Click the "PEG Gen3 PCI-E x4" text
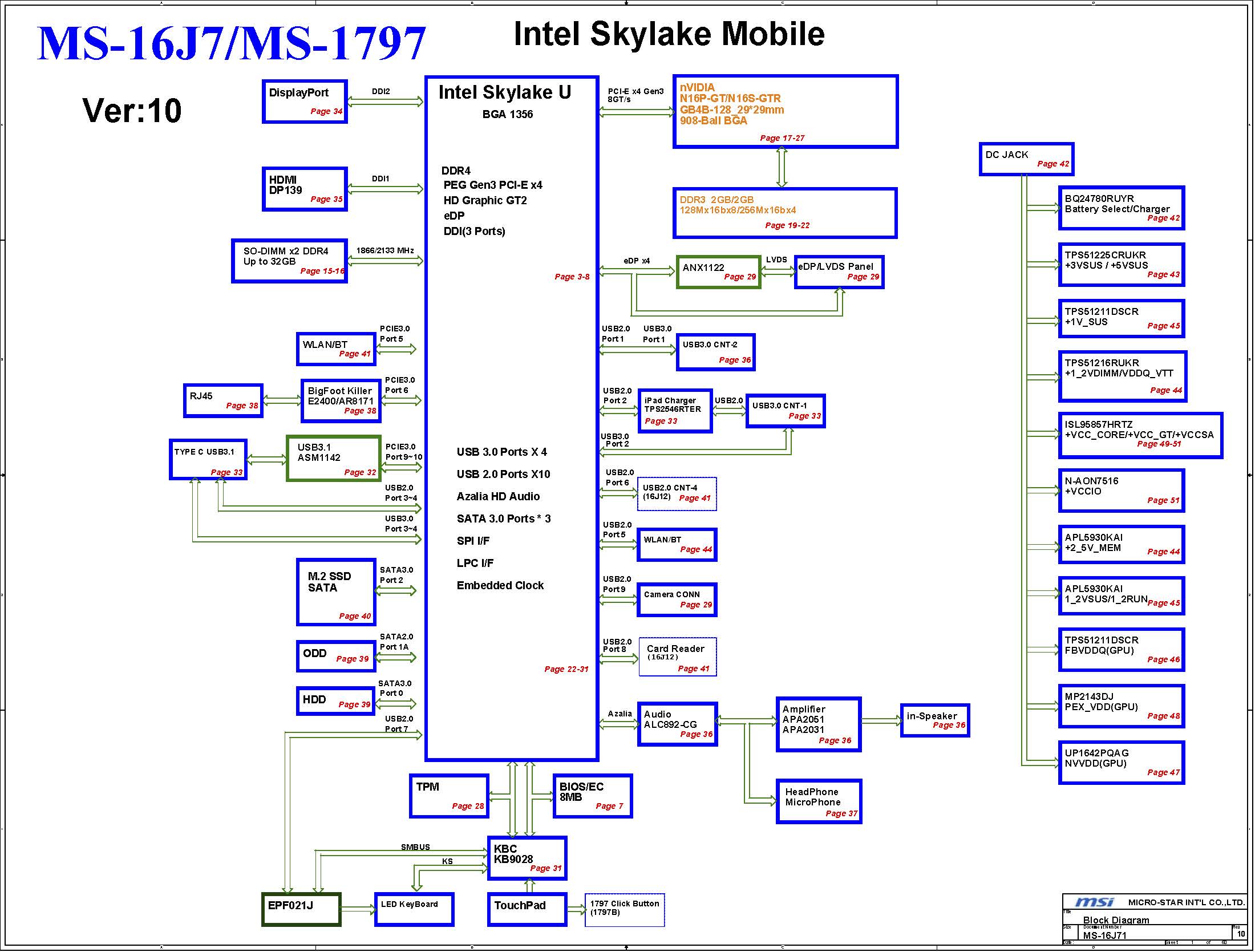This screenshot has height=952, width=1255. 493,185
